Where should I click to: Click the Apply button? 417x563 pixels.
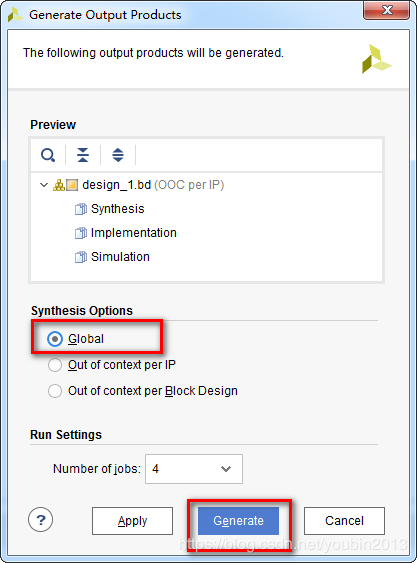point(132,521)
